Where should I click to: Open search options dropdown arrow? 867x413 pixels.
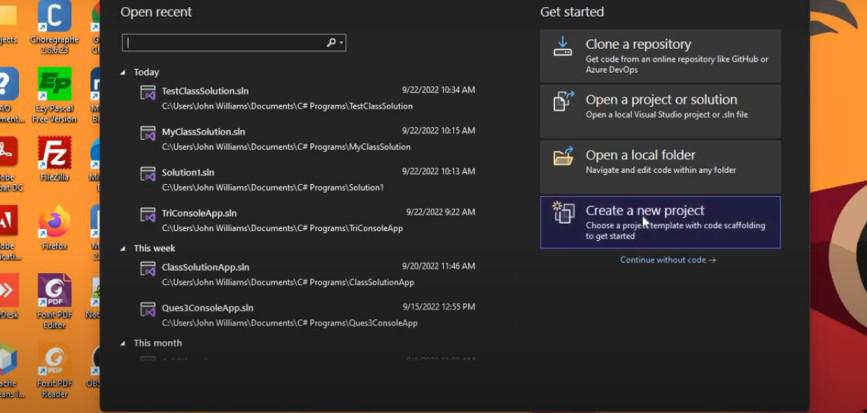click(342, 43)
